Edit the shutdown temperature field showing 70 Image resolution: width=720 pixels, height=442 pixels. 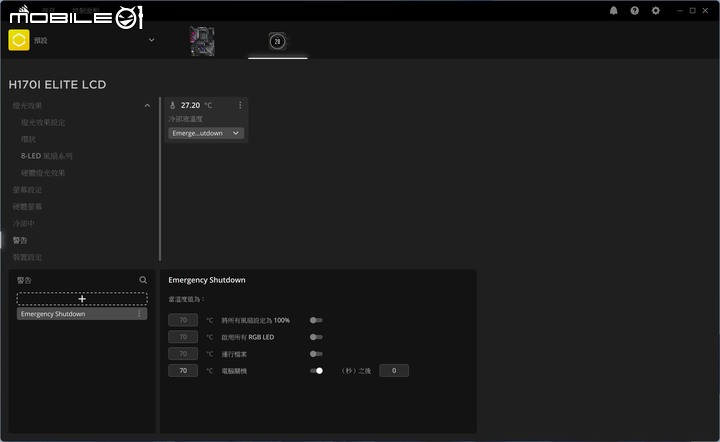[183, 370]
